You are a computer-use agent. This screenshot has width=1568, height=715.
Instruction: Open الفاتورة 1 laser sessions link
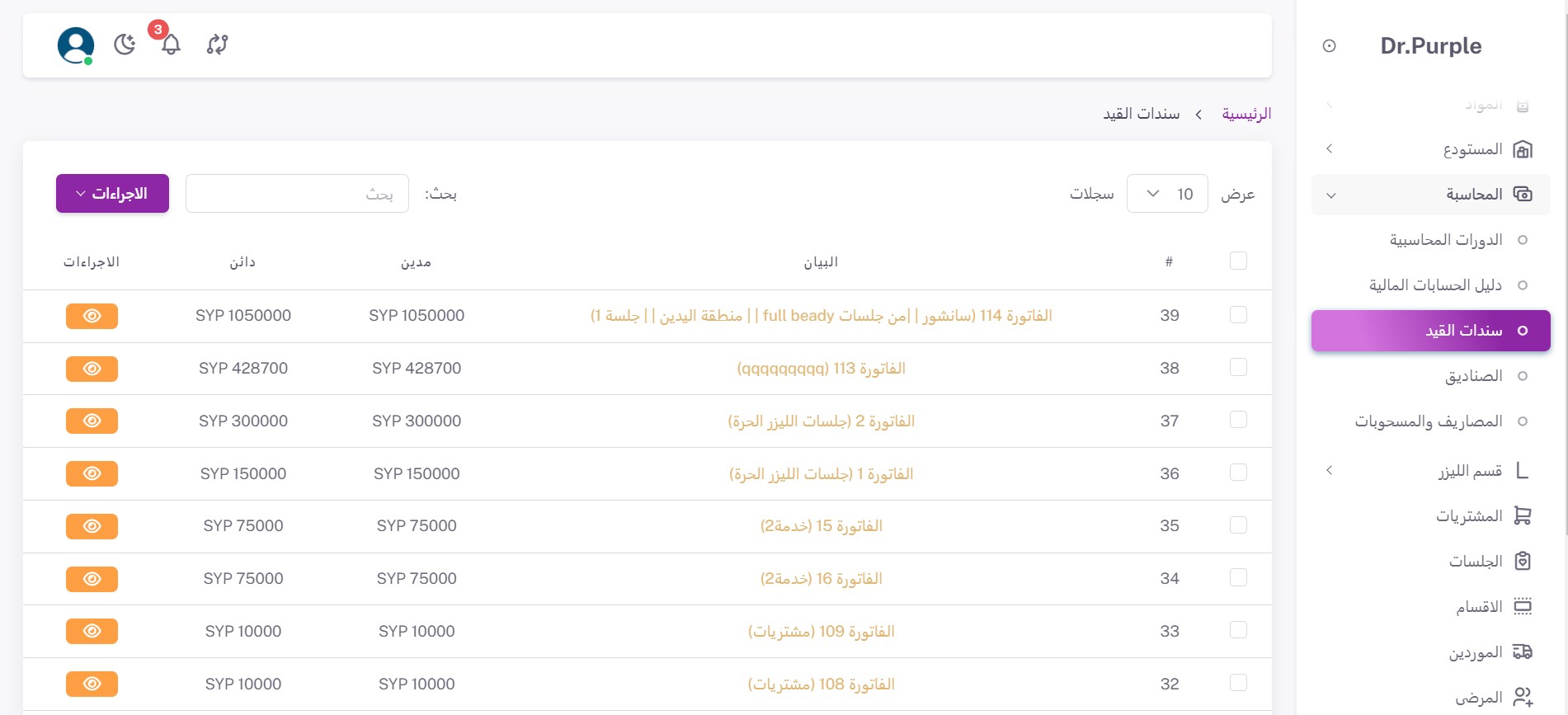pos(821,474)
